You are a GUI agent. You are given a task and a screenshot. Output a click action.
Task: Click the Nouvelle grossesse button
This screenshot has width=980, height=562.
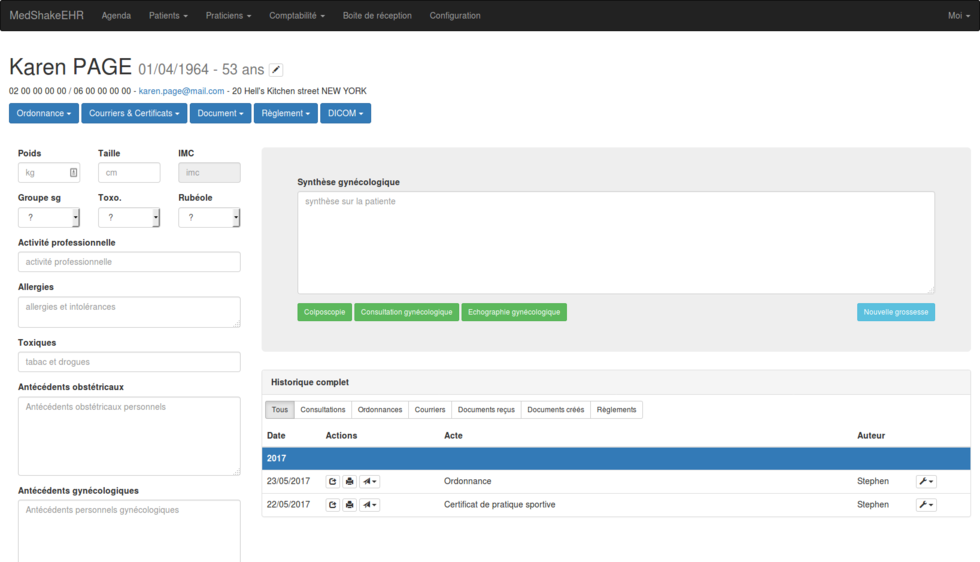pos(895,313)
